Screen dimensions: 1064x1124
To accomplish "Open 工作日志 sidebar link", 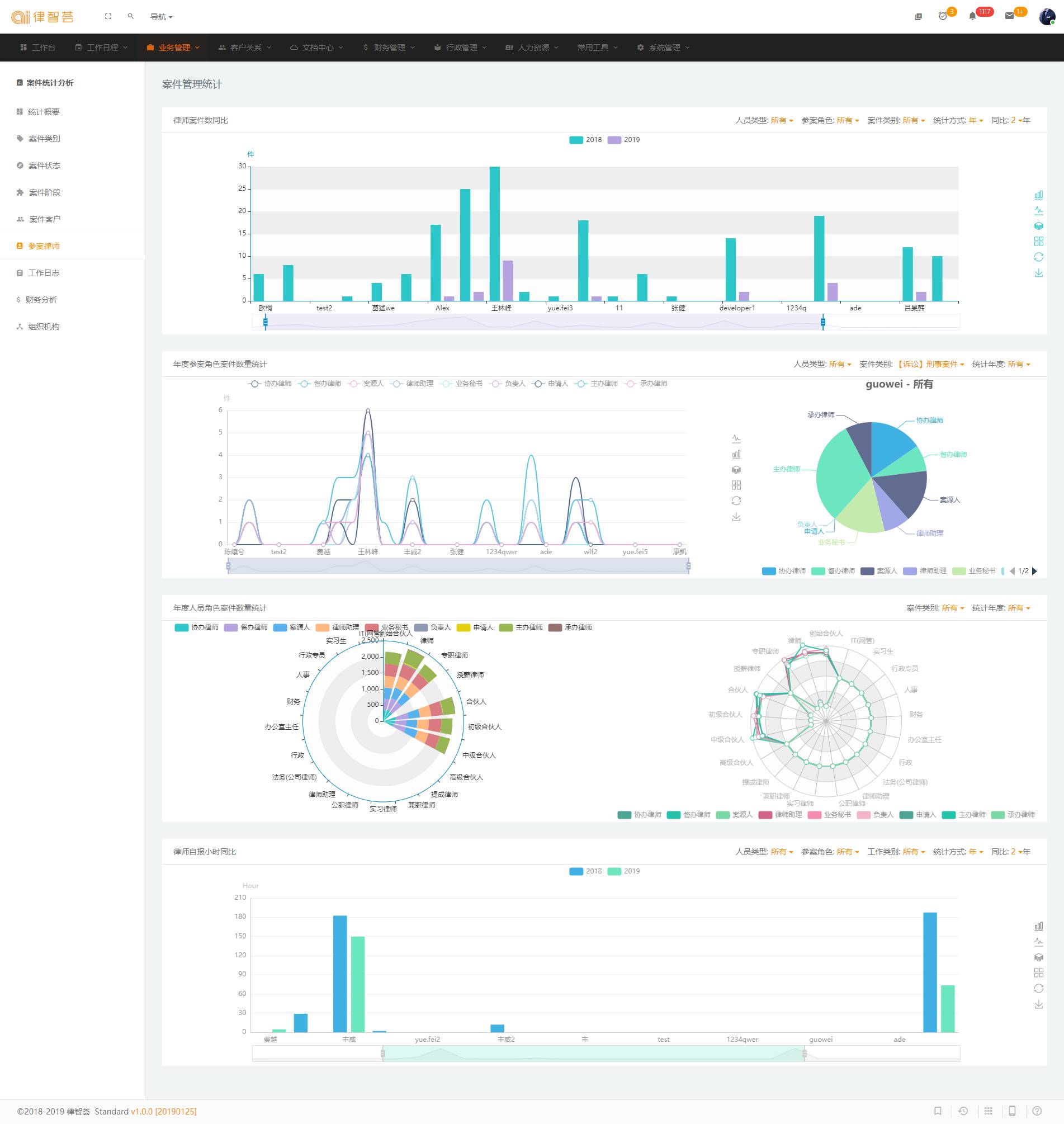I will [x=44, y=273].
